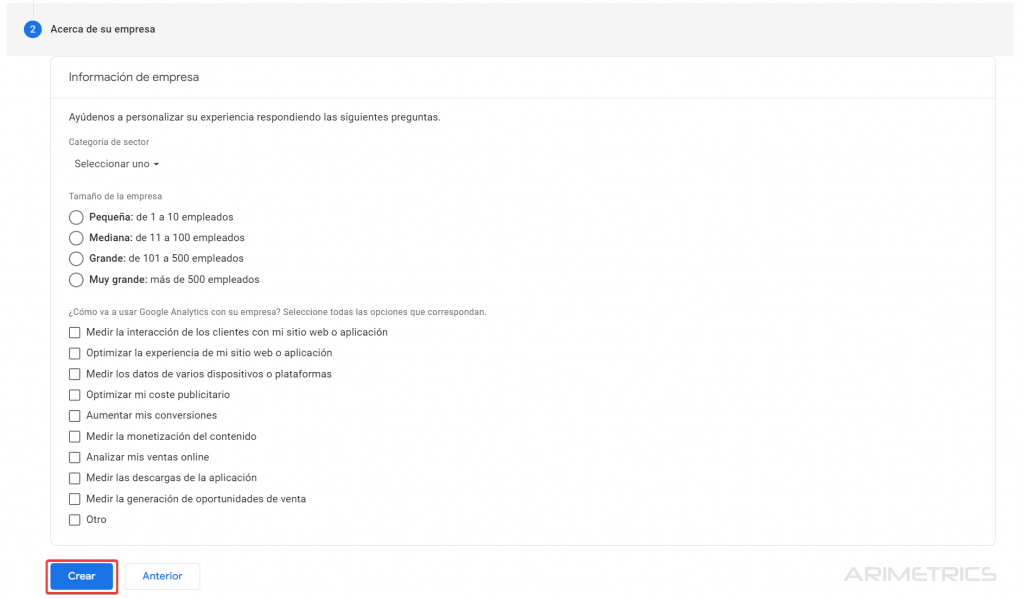
Task: Open the 'Seleccionar uno' sector dropdown
Action: (x=116, y=164)
